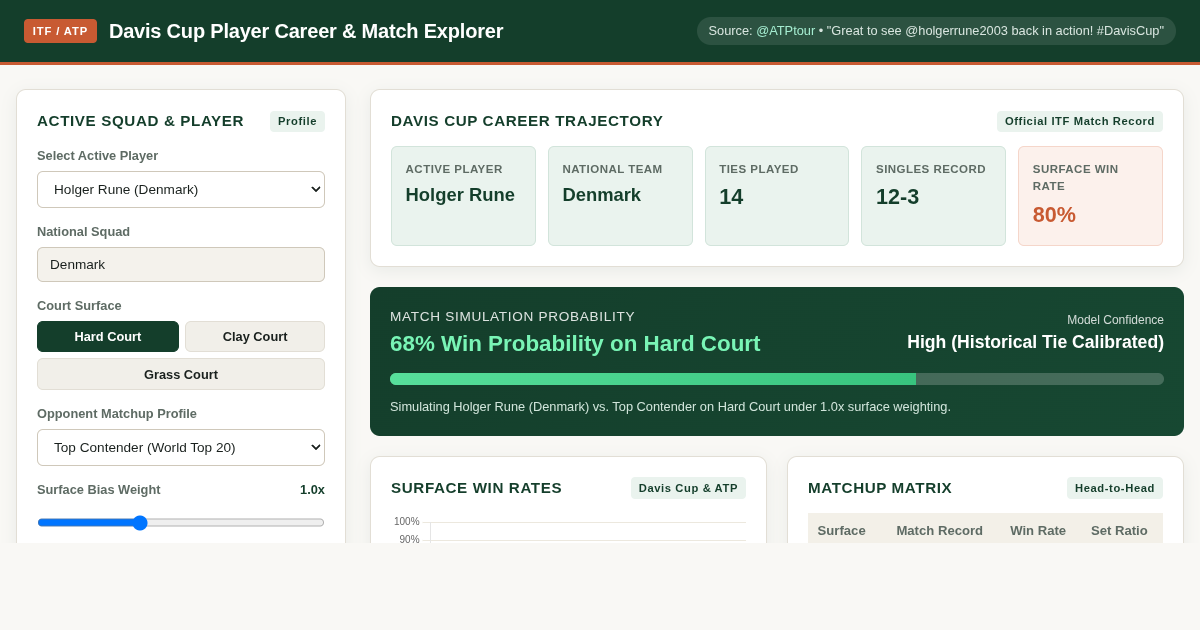Click the Matchup Matrix heading
Image resolution: width=1200 pixels, height=630 pixels.
click(x=880, y=488)
